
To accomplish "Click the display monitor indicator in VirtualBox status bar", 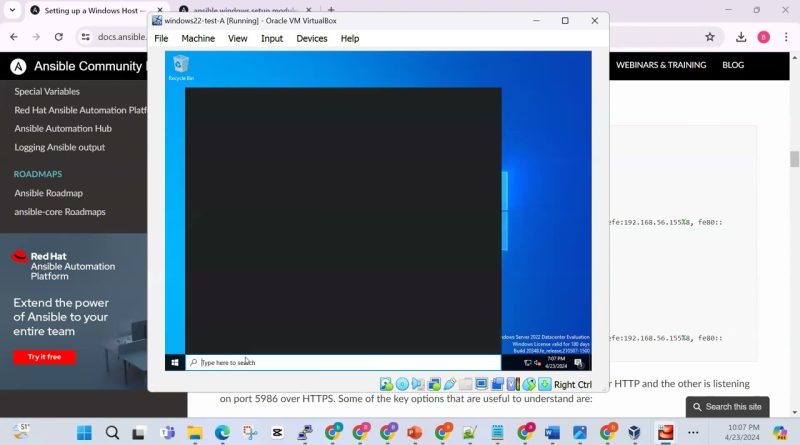I will (x=481, y=384).
